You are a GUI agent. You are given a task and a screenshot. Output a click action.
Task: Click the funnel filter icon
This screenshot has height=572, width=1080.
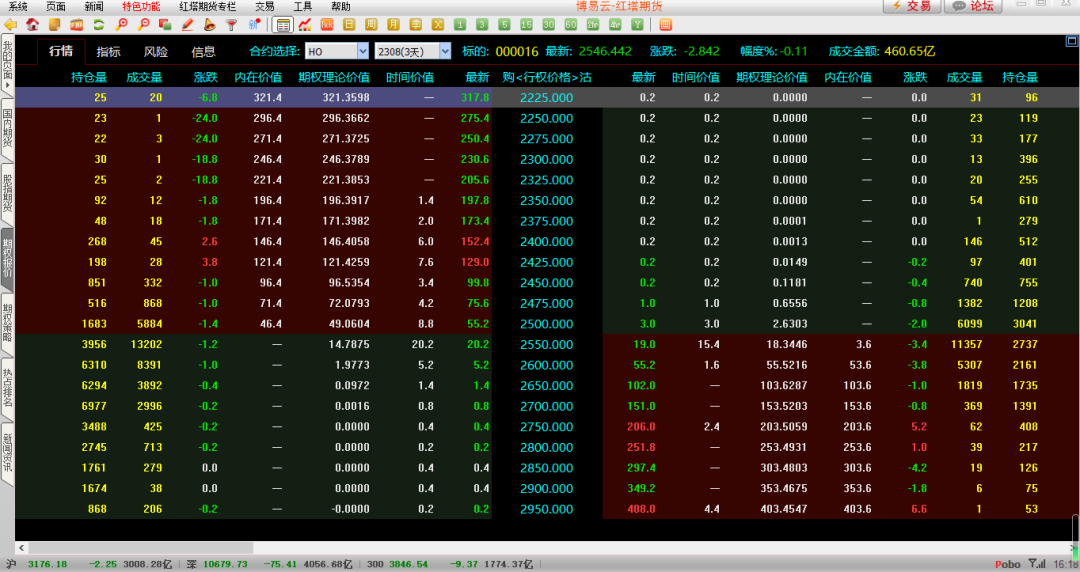(231, 24)
